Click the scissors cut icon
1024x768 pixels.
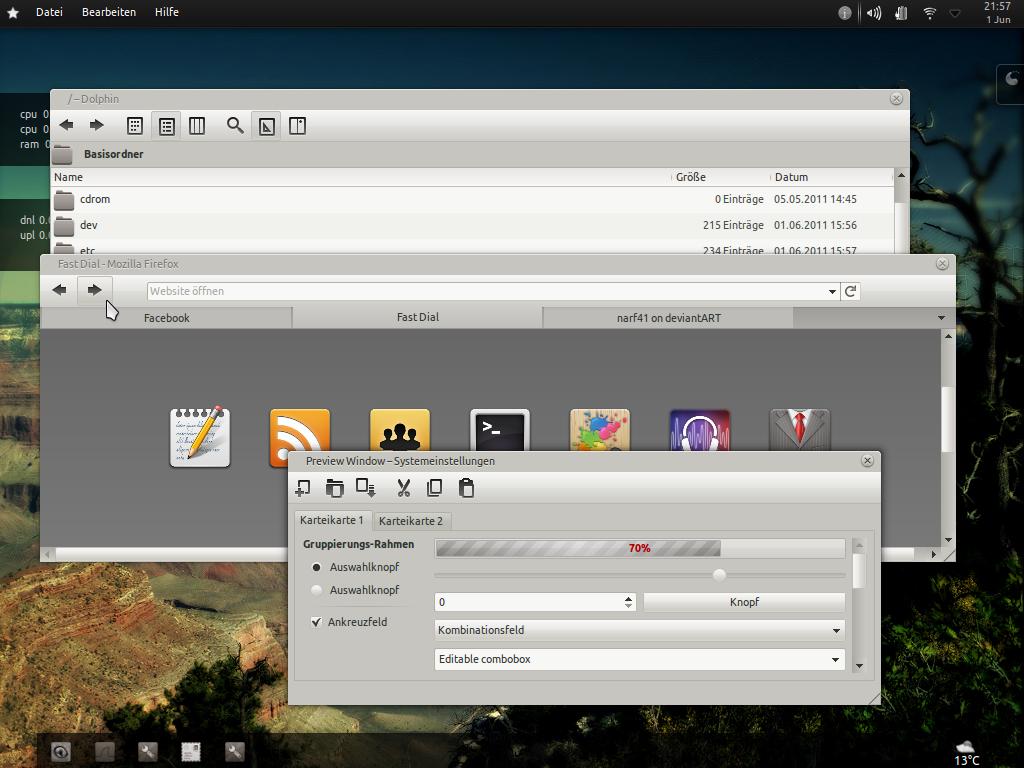point(404,488)
